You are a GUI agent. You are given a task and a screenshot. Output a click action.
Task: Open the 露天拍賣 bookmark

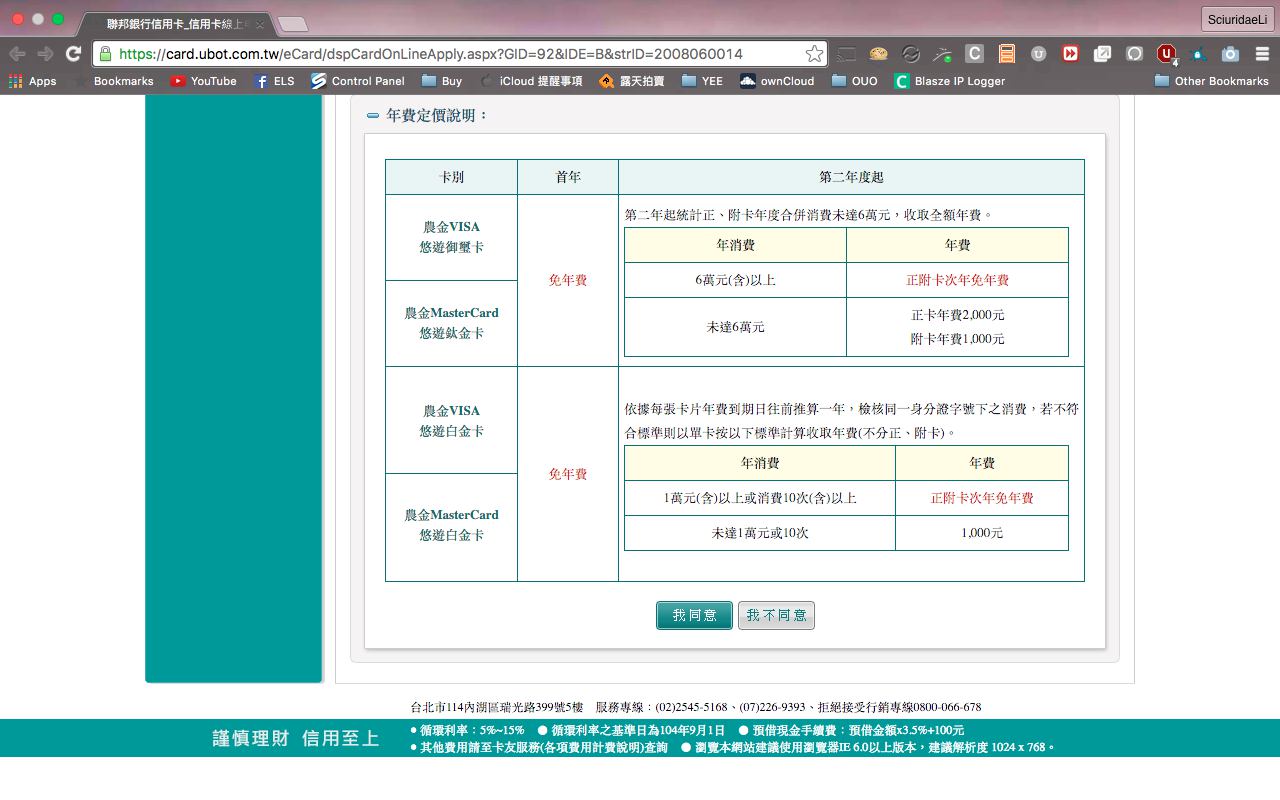(x=632, y=81)
